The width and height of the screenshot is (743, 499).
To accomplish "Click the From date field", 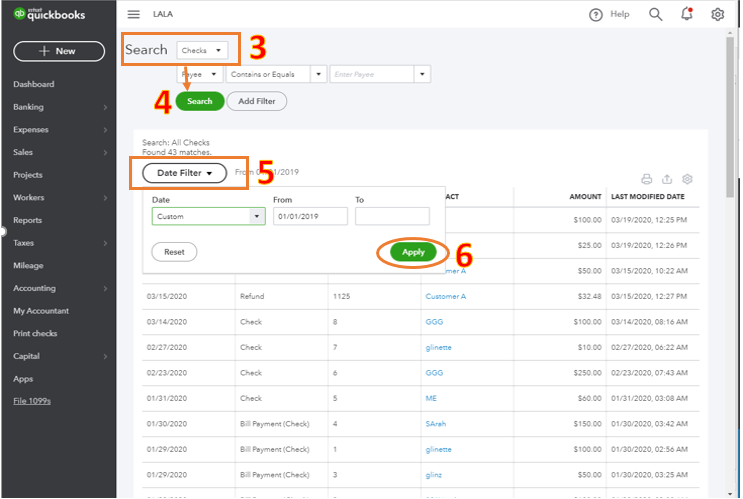I will (x=310, y=217).
